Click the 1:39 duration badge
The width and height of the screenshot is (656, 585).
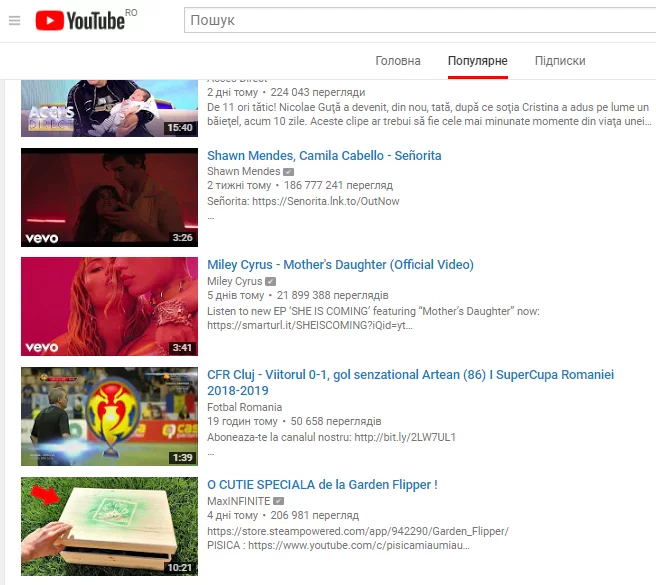(183, 458)
